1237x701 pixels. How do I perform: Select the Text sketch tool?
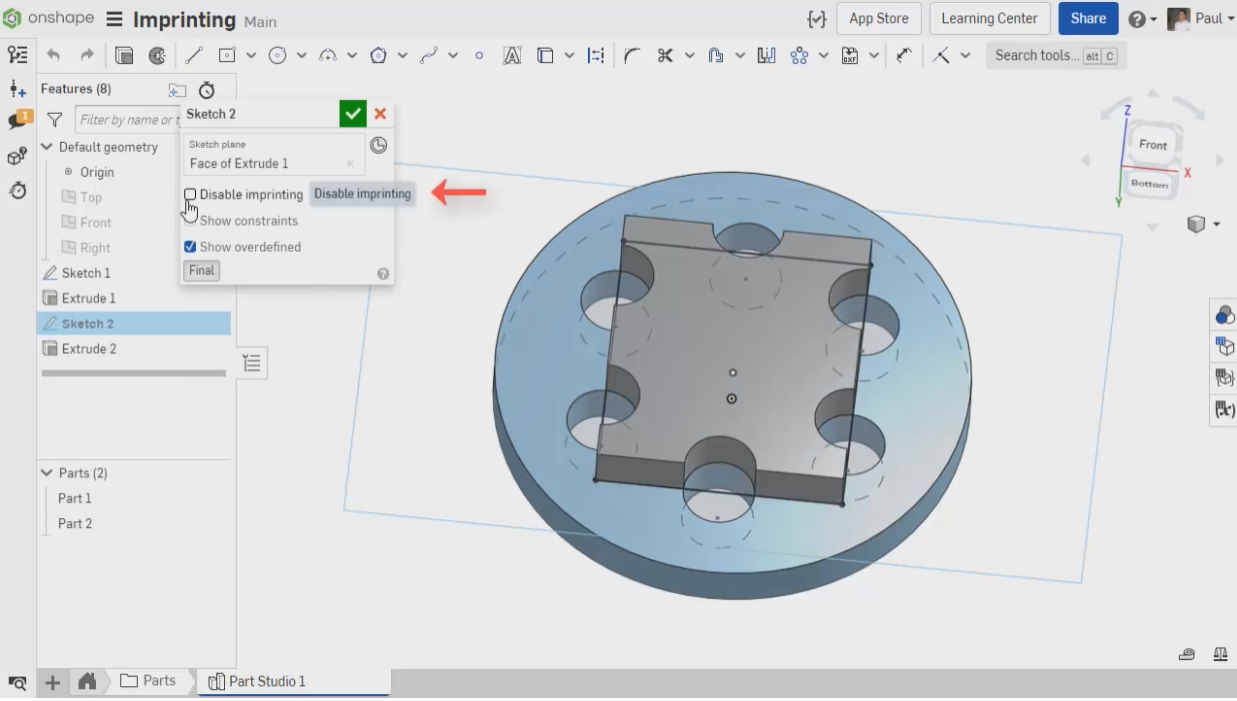[x=512, y=56]
